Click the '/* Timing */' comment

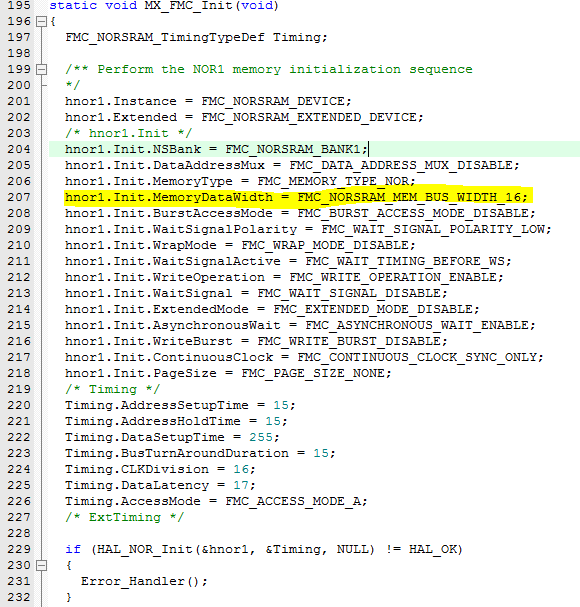[x=112, y=389]
